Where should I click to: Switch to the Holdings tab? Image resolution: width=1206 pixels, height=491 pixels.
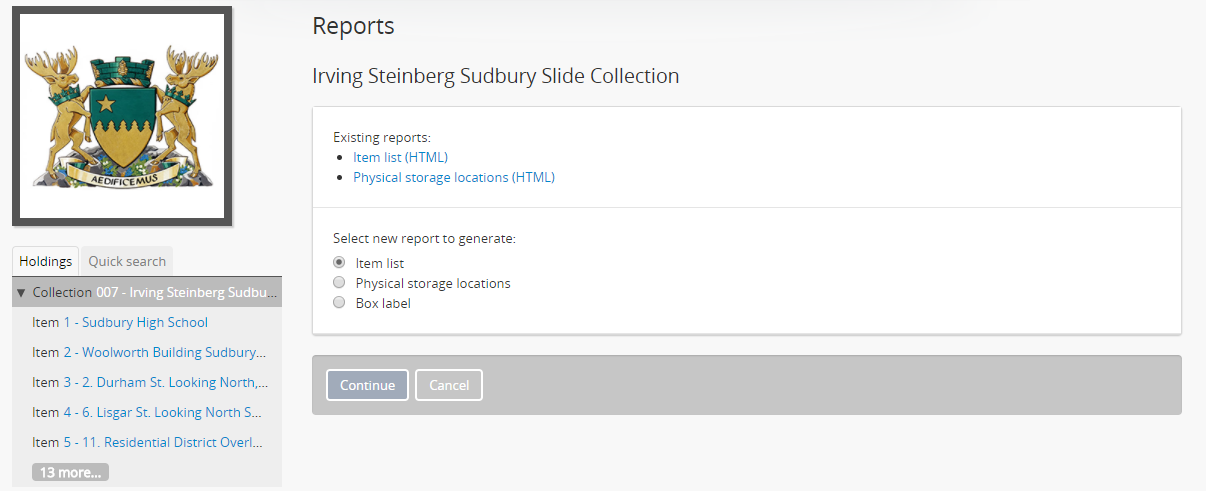click(x=46, y=261)
